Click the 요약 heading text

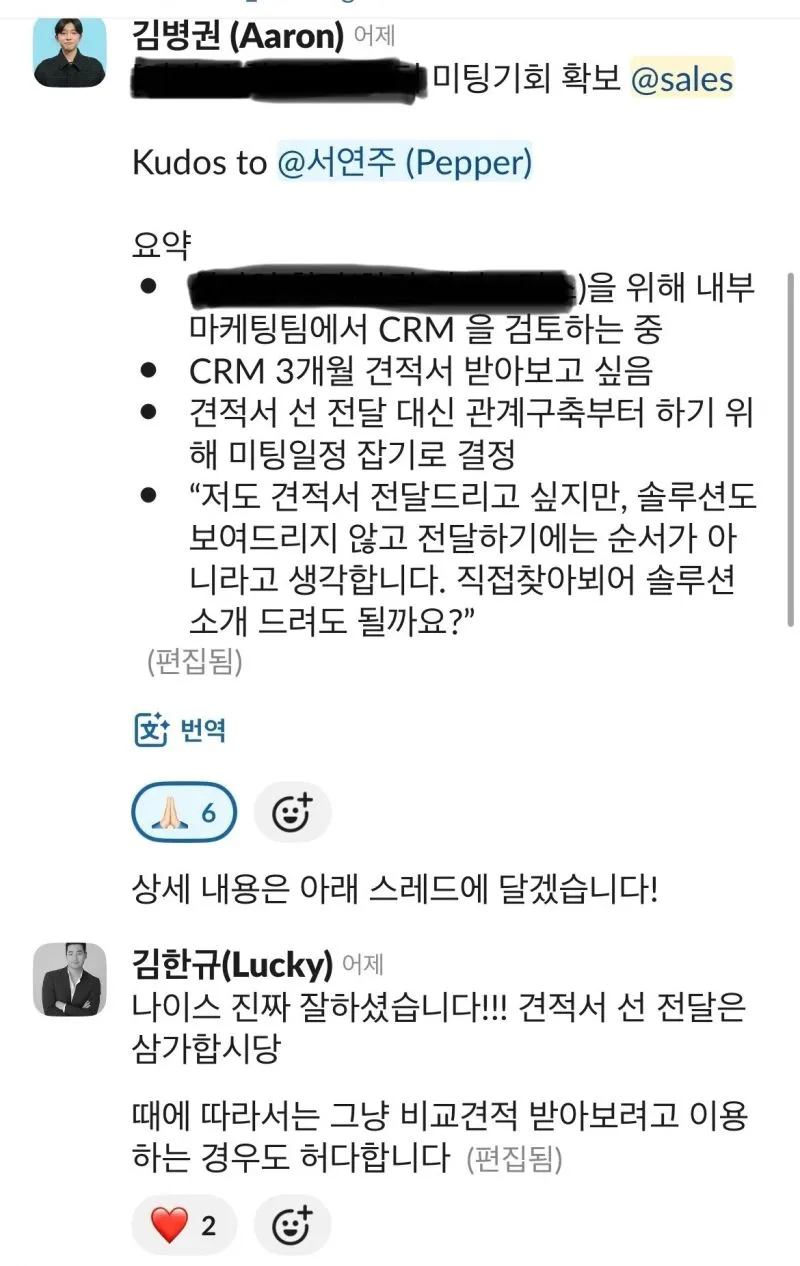pos(160,245)
